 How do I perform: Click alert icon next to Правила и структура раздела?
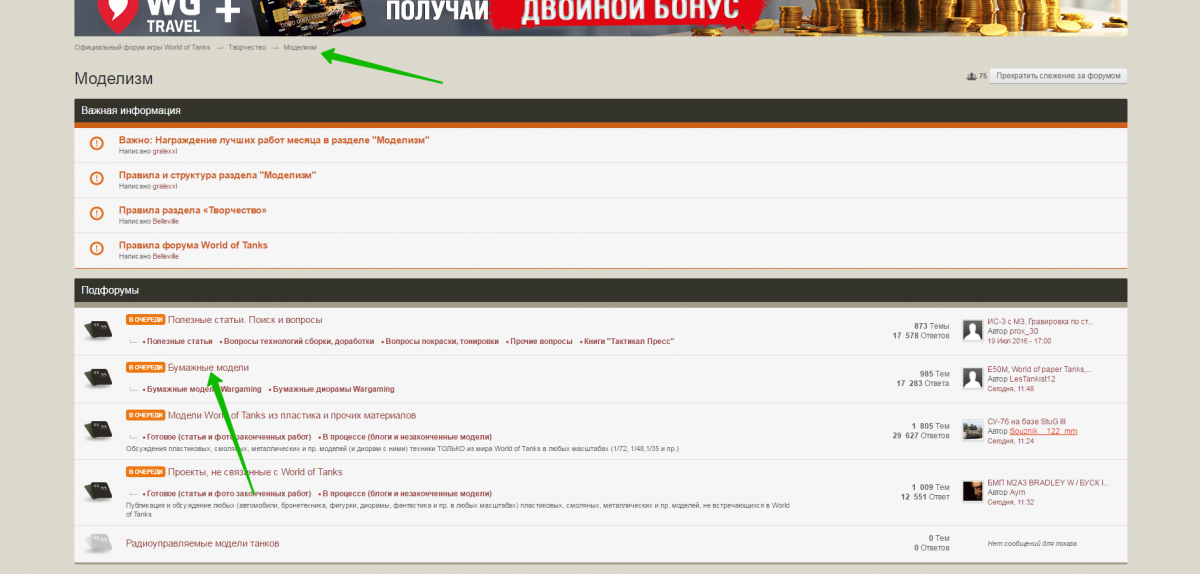(x=96, y=179)
